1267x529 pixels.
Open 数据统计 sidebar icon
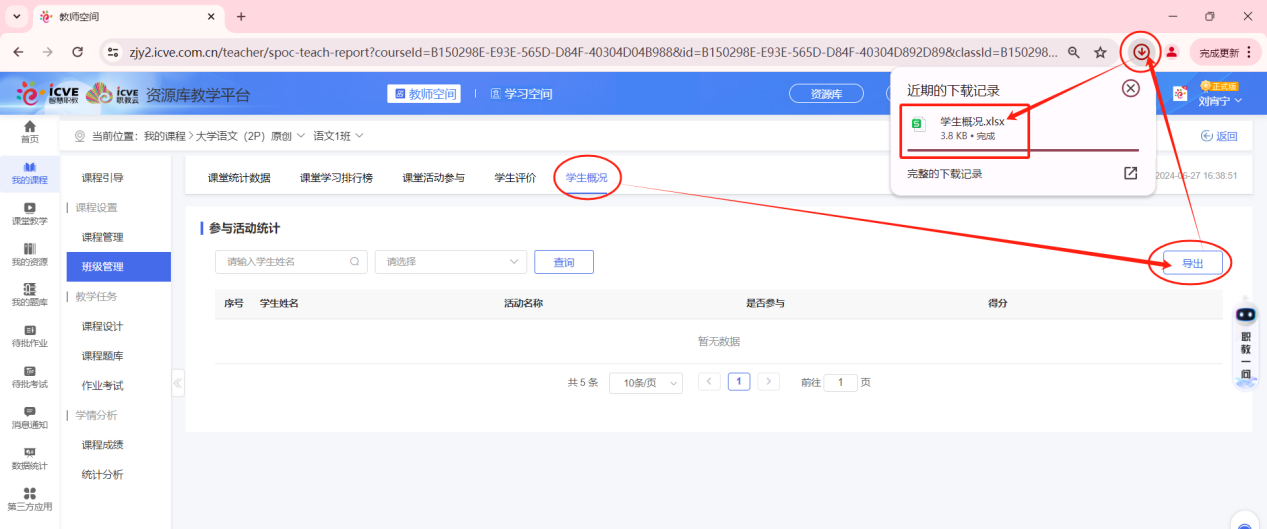pyautogui.click(x=29, y=458)
